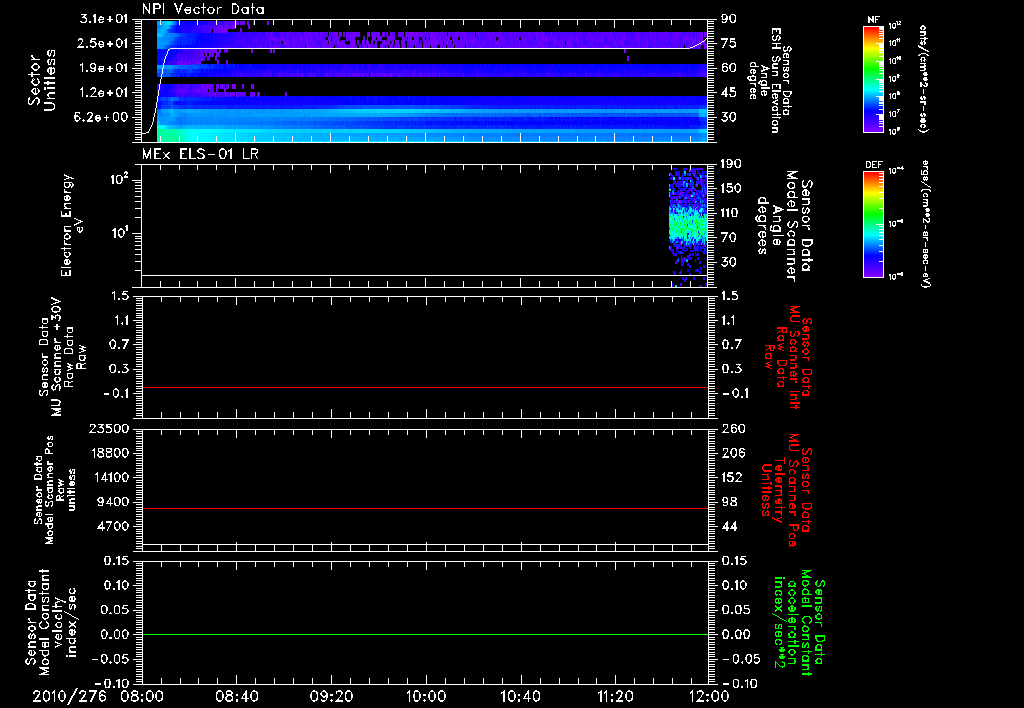Click the red 'MU Scanner Int' axis title

coord(788,357)
